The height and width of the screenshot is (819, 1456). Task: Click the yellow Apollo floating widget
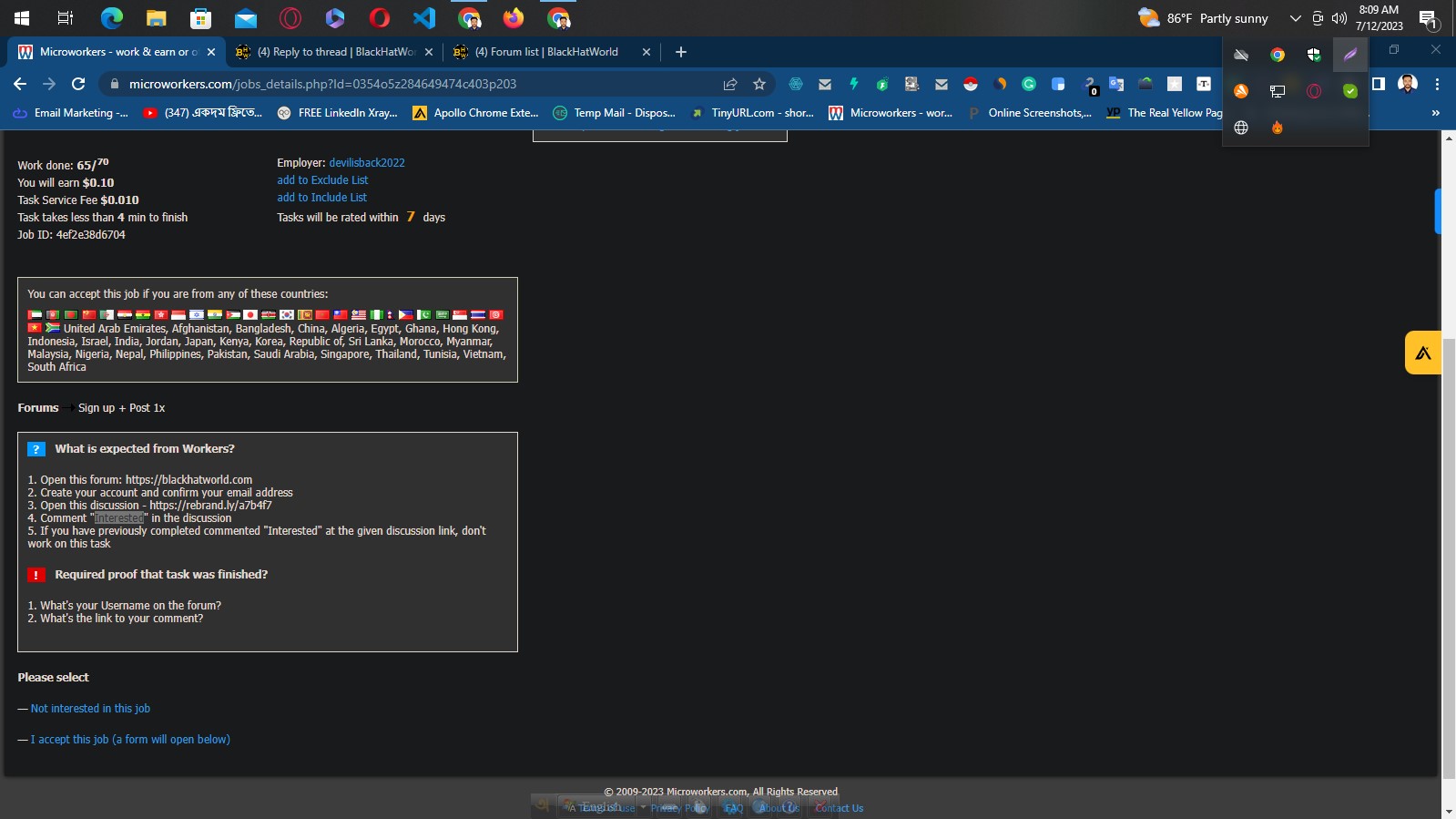1423,353
